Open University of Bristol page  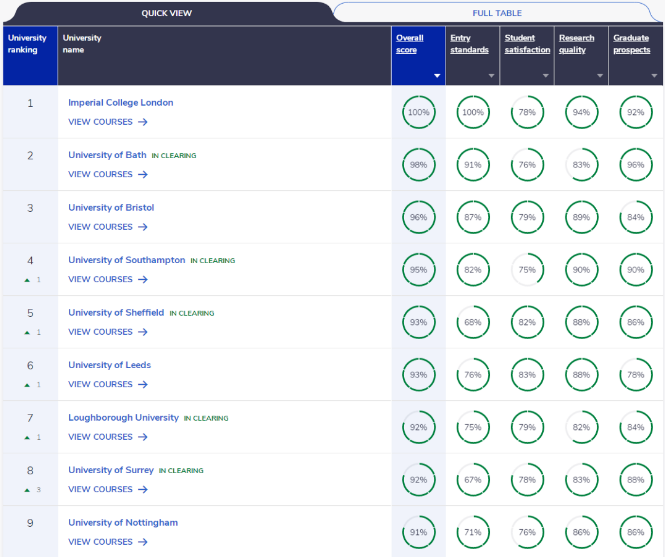click(111, 207)
